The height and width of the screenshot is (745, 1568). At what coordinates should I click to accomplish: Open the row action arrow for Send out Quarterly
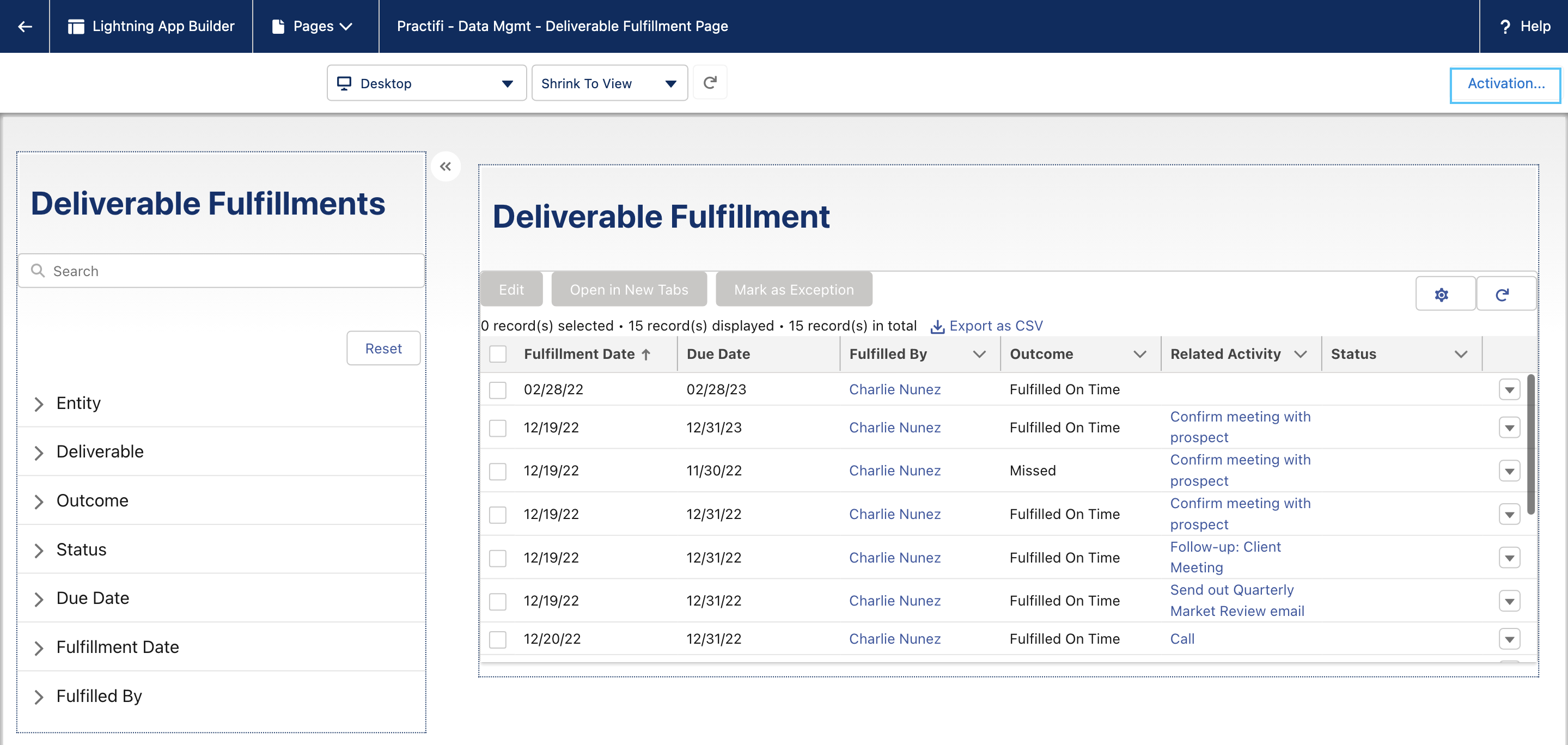[x=1510, y=601]
